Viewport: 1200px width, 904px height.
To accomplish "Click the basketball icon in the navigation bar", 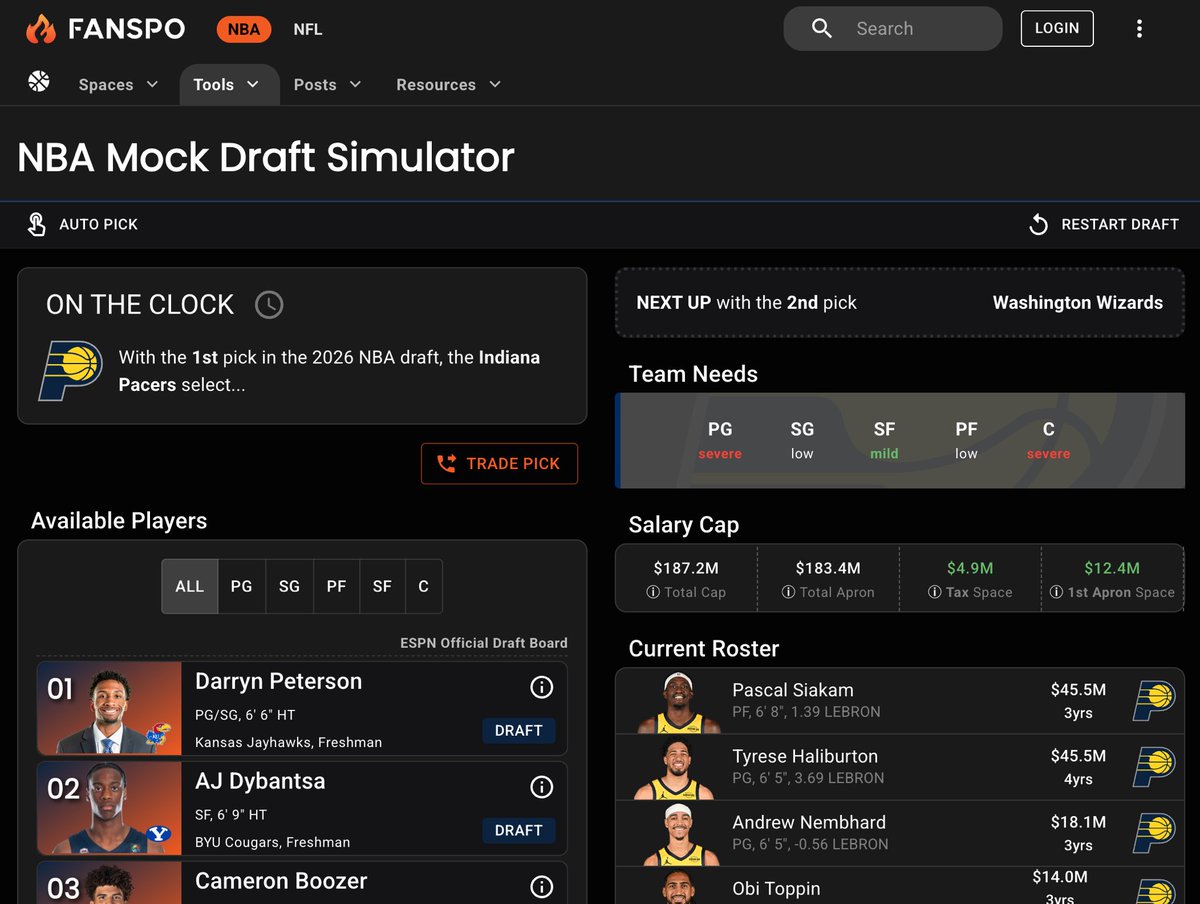I will [38, 84].
